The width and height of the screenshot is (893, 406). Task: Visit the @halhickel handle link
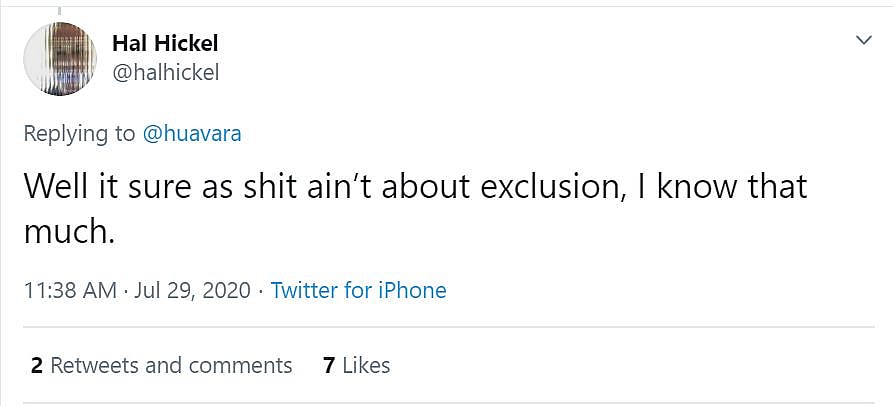(165, 72)
